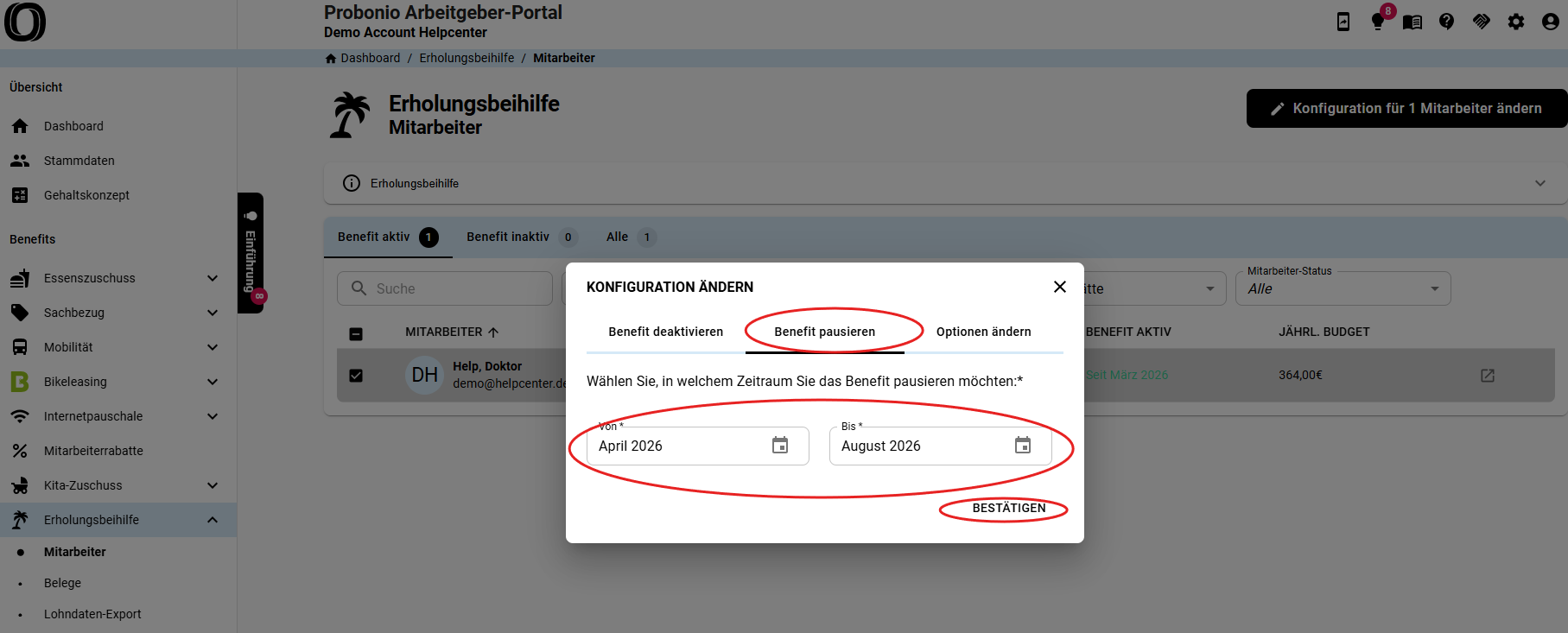Expand the Internetpauschale submenu chevron
The image size is (1568, 633).
coord(213,416)
